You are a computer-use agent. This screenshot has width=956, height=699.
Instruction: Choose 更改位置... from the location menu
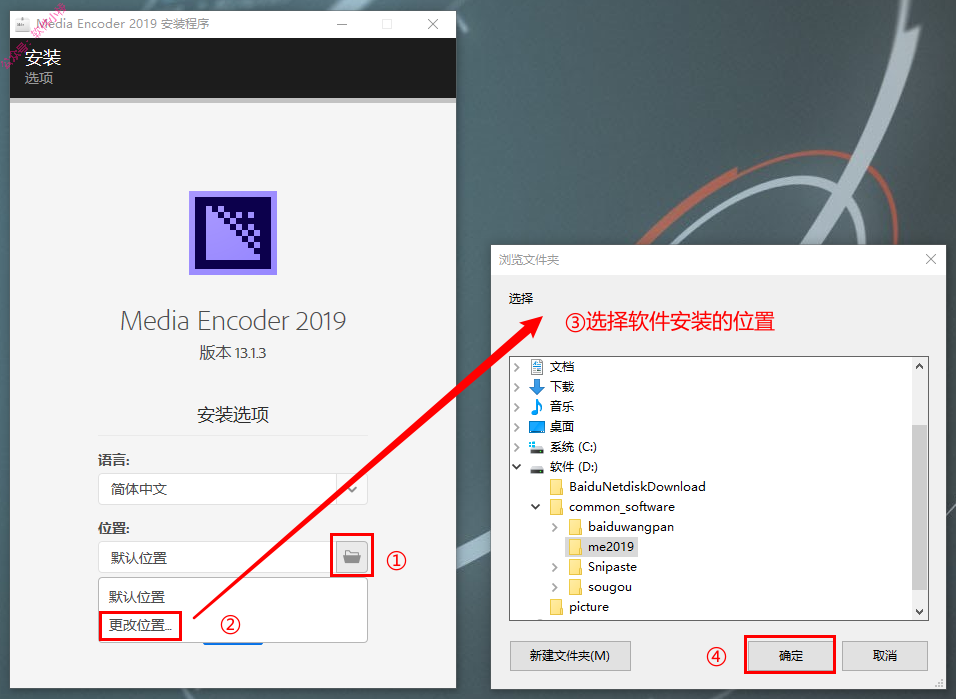[x=140, y=625]
